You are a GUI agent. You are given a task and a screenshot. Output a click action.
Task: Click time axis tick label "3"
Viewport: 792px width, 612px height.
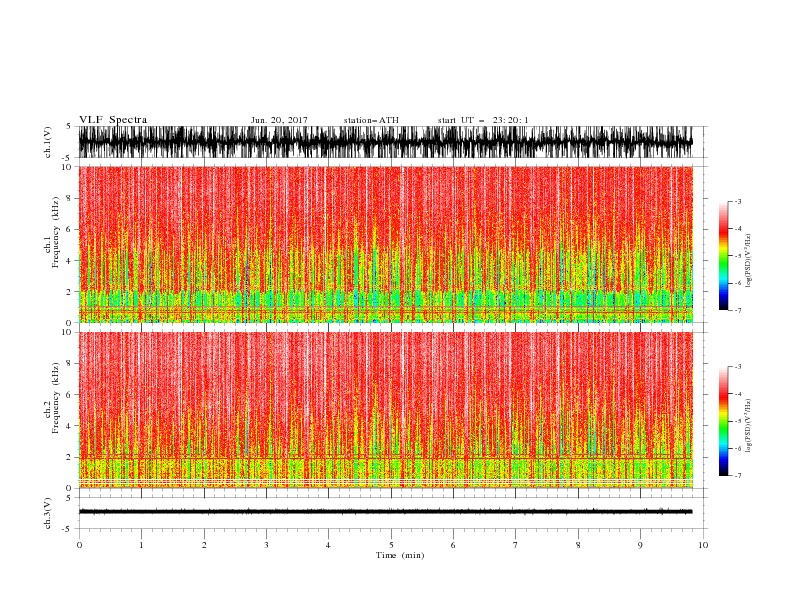(266, 545)
